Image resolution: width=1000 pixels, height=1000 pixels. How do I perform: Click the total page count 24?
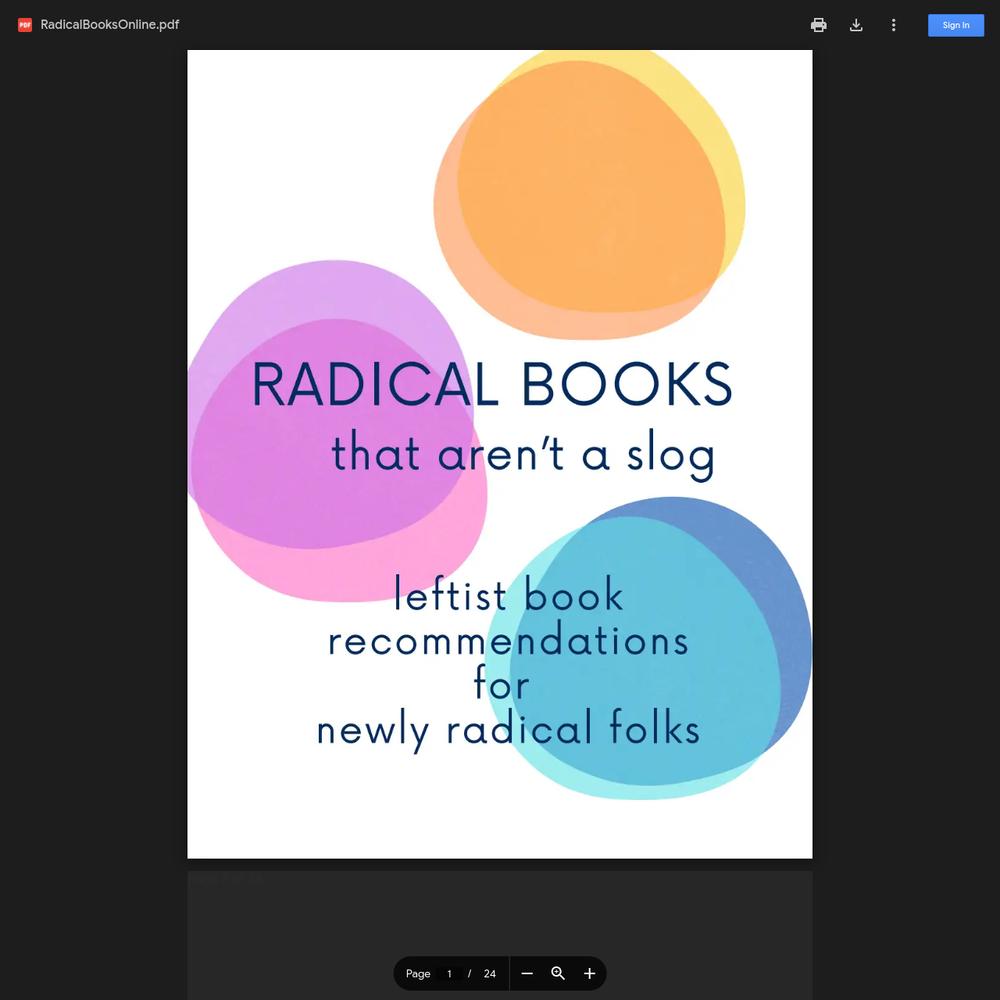489,973
